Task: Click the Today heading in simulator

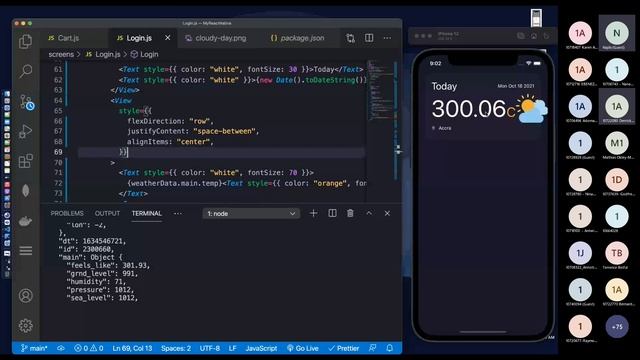Action: pyautogui.click(x=444, y=87)
